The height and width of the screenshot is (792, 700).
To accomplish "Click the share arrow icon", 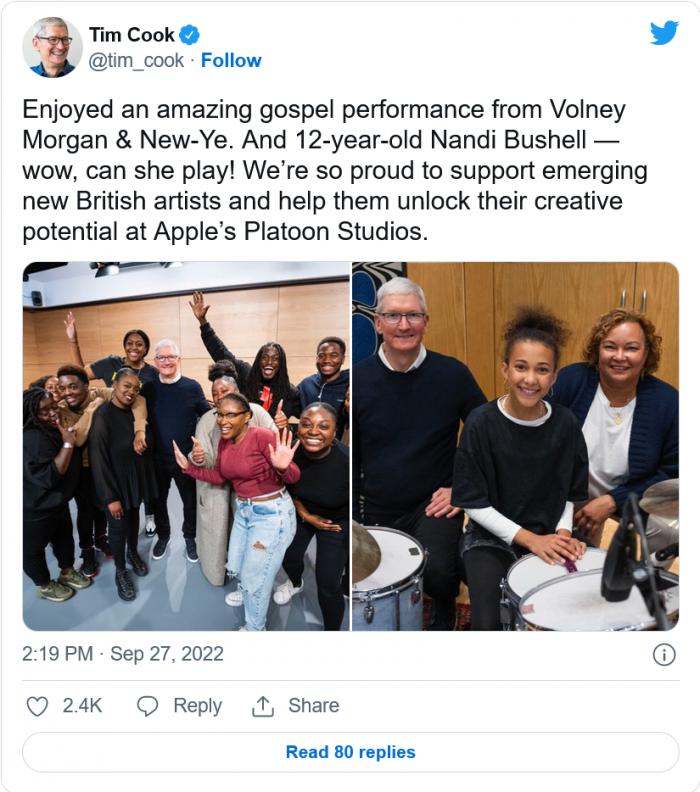I will [x=263, y=706].
